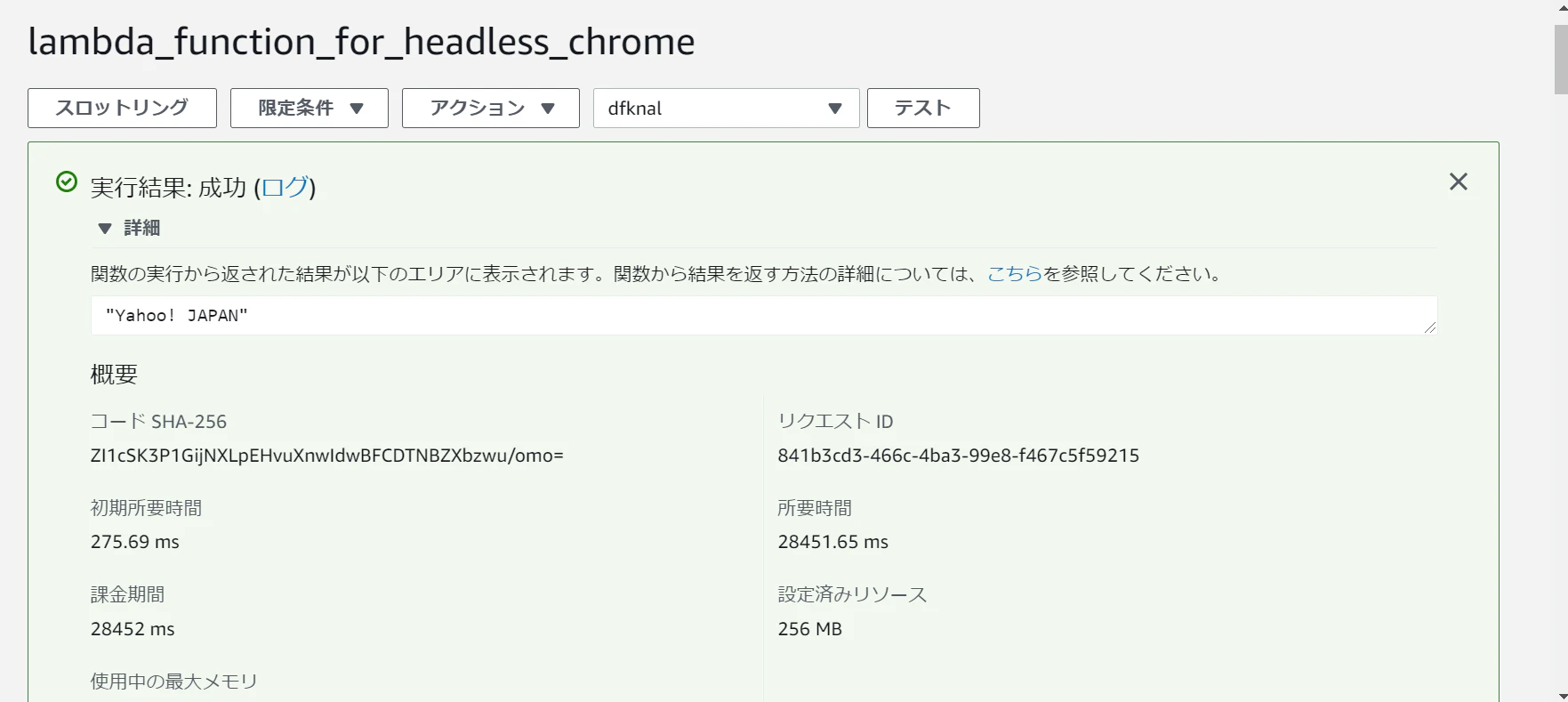The width and height of the screenshot is (1568, 702).
Task: Click the scrollbar down arrow
Action: click(x=1561, y=695)
